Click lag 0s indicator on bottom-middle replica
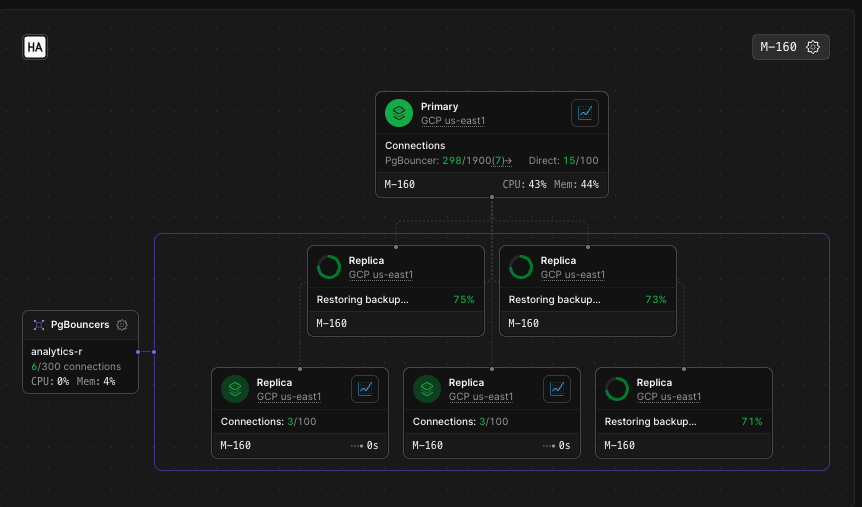 pos(557,445)
